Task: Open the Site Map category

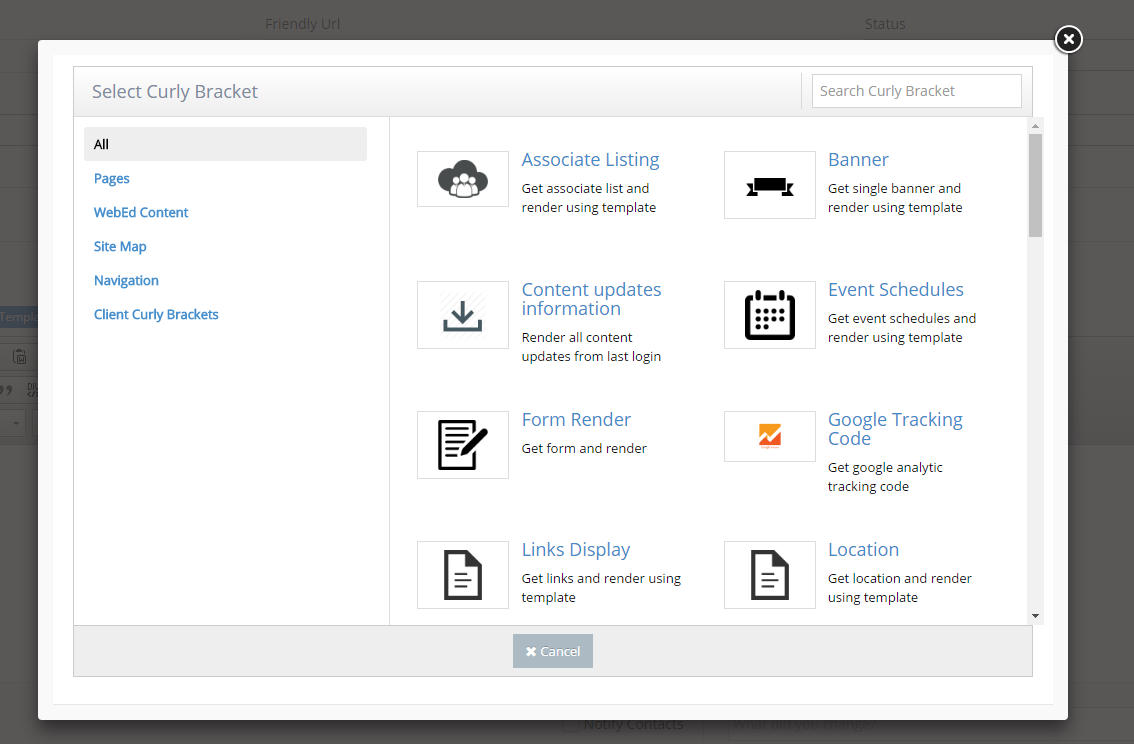Action: [x=120, y=246]
